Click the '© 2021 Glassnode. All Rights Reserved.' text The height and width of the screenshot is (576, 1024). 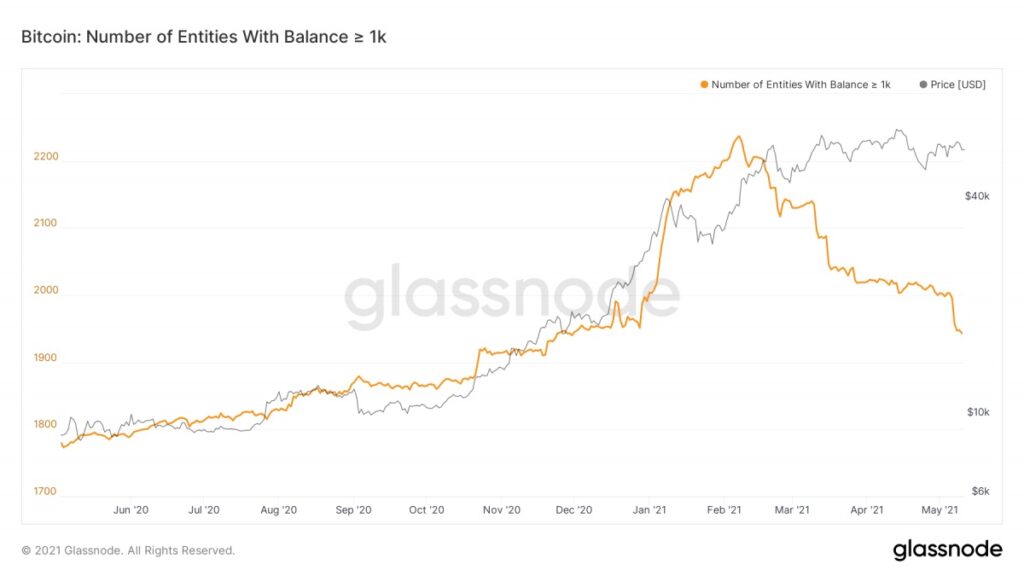coord(128,550)
